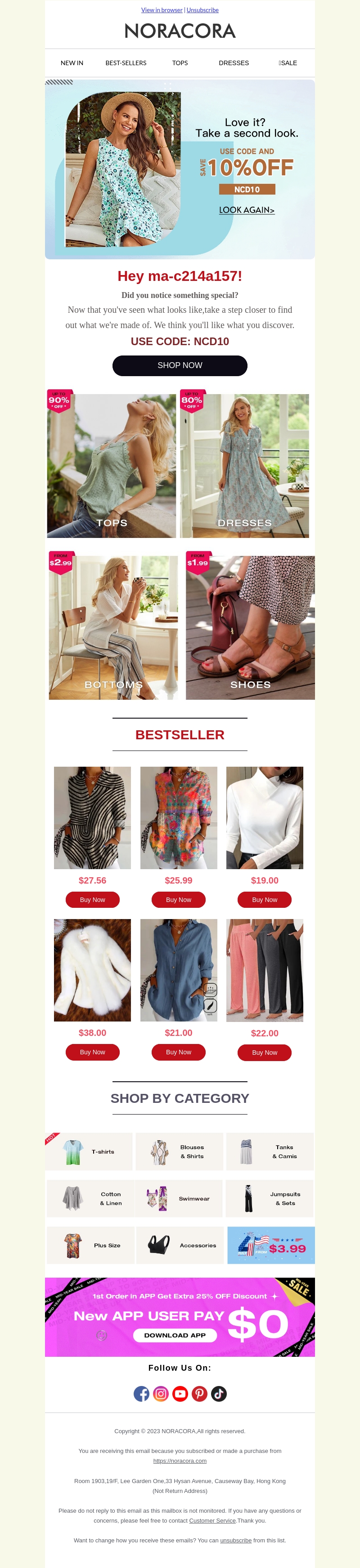The image size is (360, 1568).
Task: Go to the NEW IN menu item
Action: pyautogui.click(x=72, y=63)
